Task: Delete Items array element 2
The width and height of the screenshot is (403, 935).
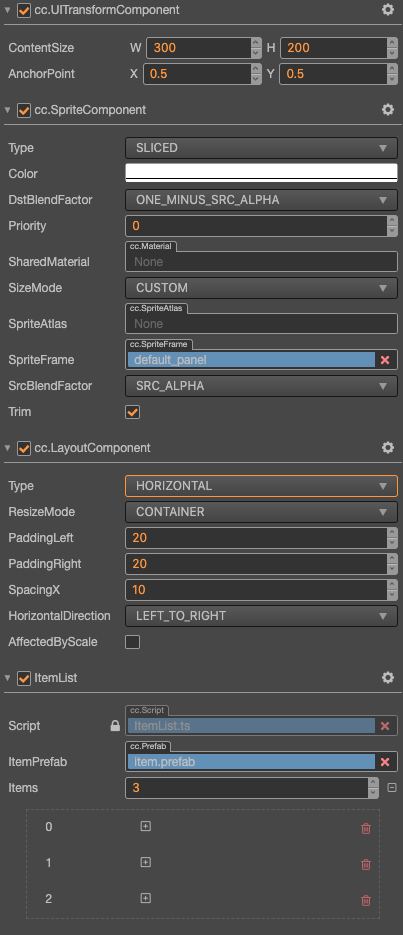Action: pyautogui.click(x=366, y=900)
